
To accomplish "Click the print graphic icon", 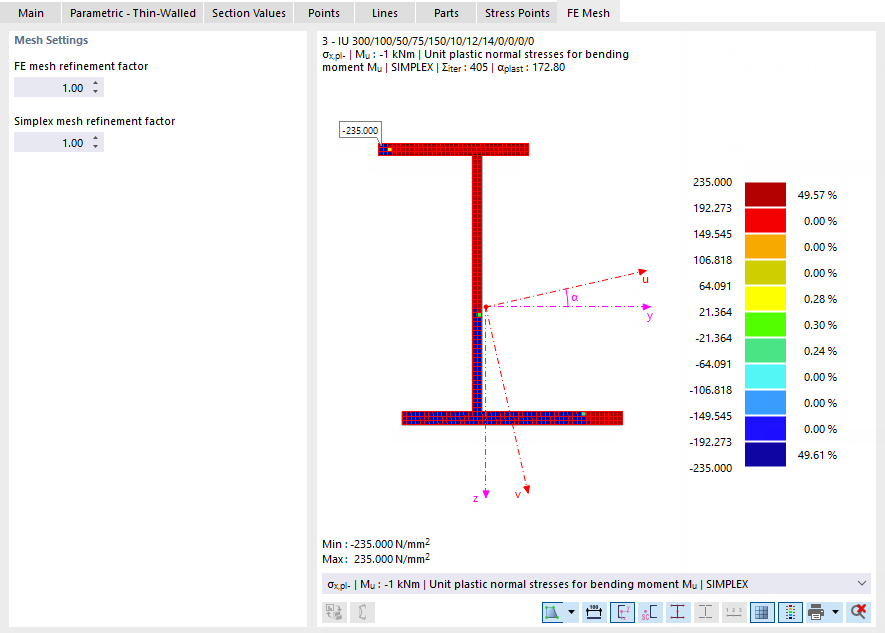I will pos(816,612).
